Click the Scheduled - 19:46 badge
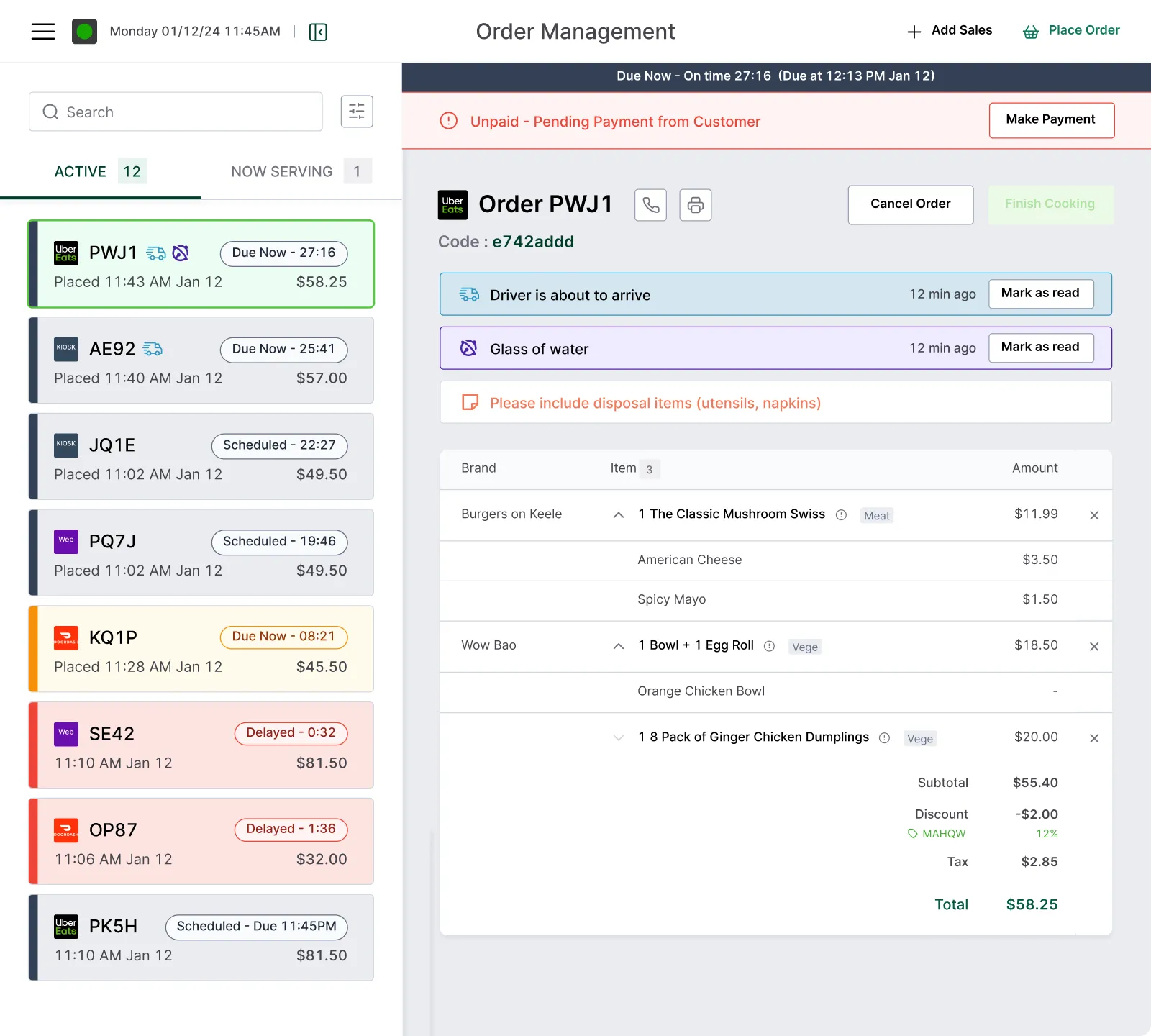The width and height of the screenshot is (1151, 1036). (x=279, y=542)
